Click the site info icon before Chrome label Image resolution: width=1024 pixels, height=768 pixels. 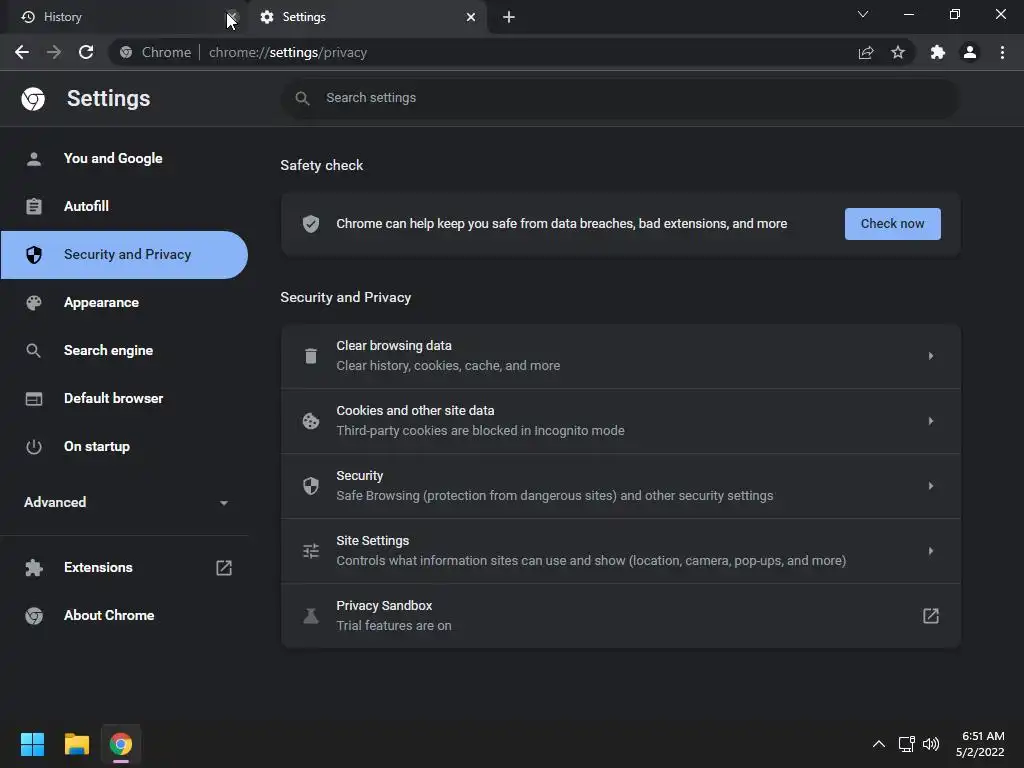click(x=126, y=52)
